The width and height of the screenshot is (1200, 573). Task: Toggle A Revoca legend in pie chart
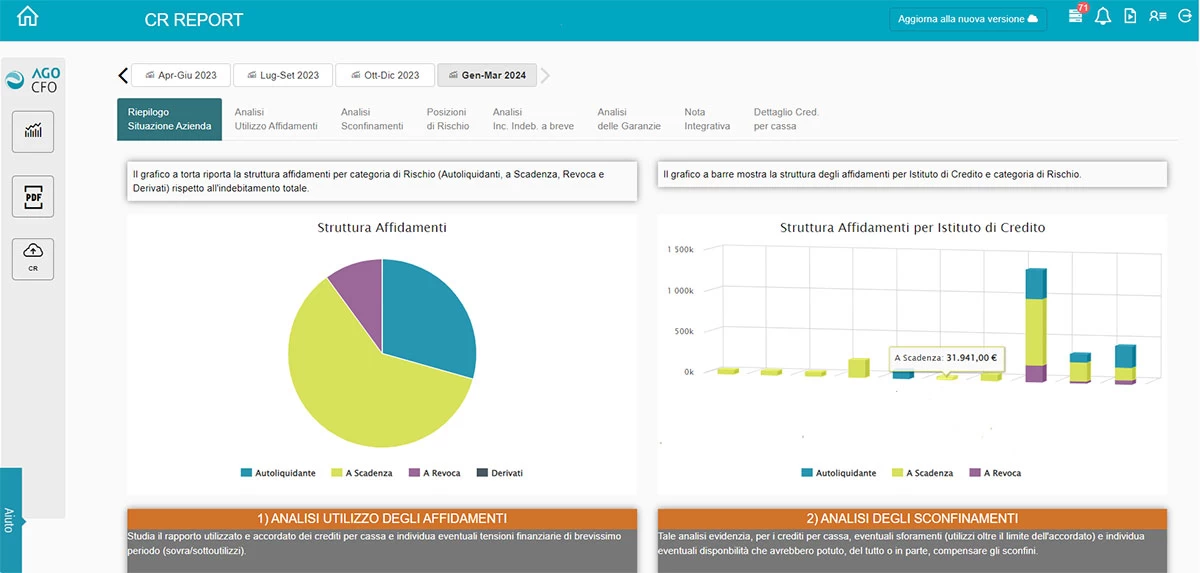tap(434, 473)
